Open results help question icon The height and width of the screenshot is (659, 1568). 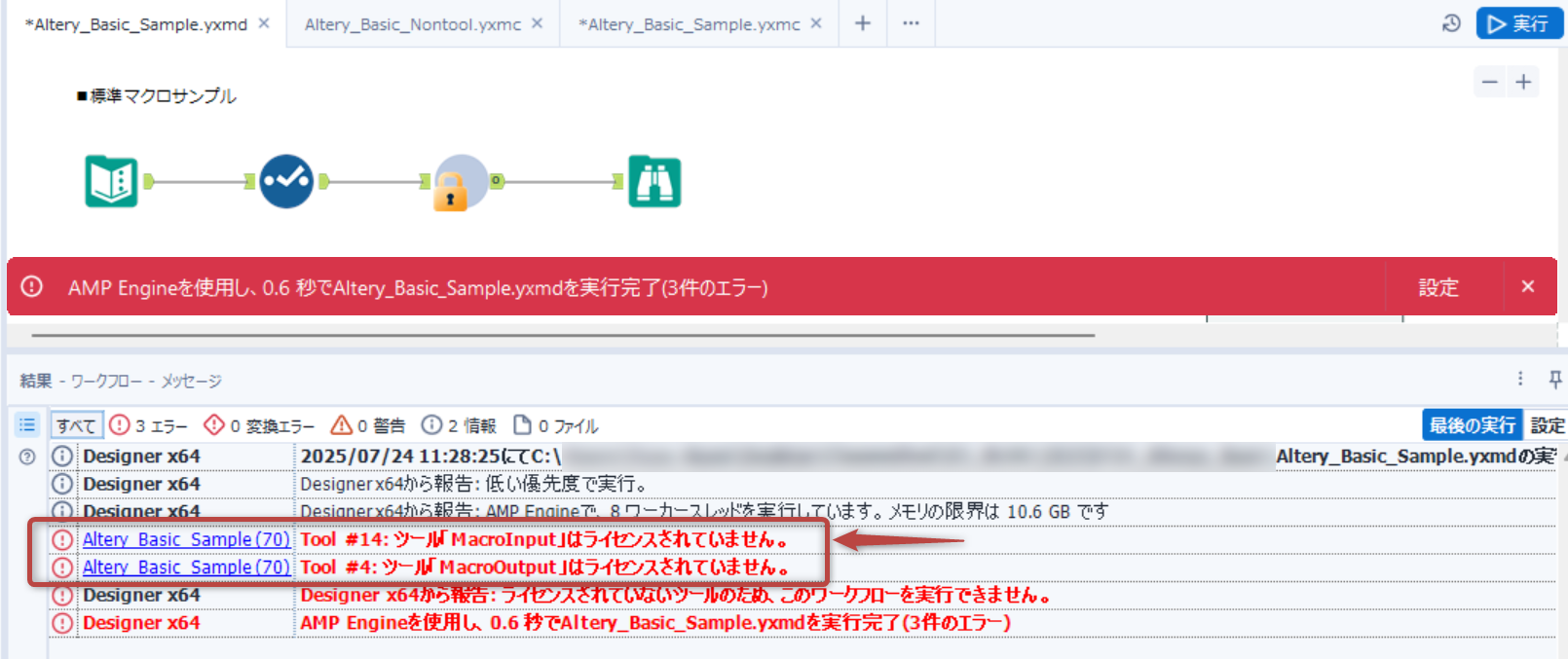[x=27, y=457]
